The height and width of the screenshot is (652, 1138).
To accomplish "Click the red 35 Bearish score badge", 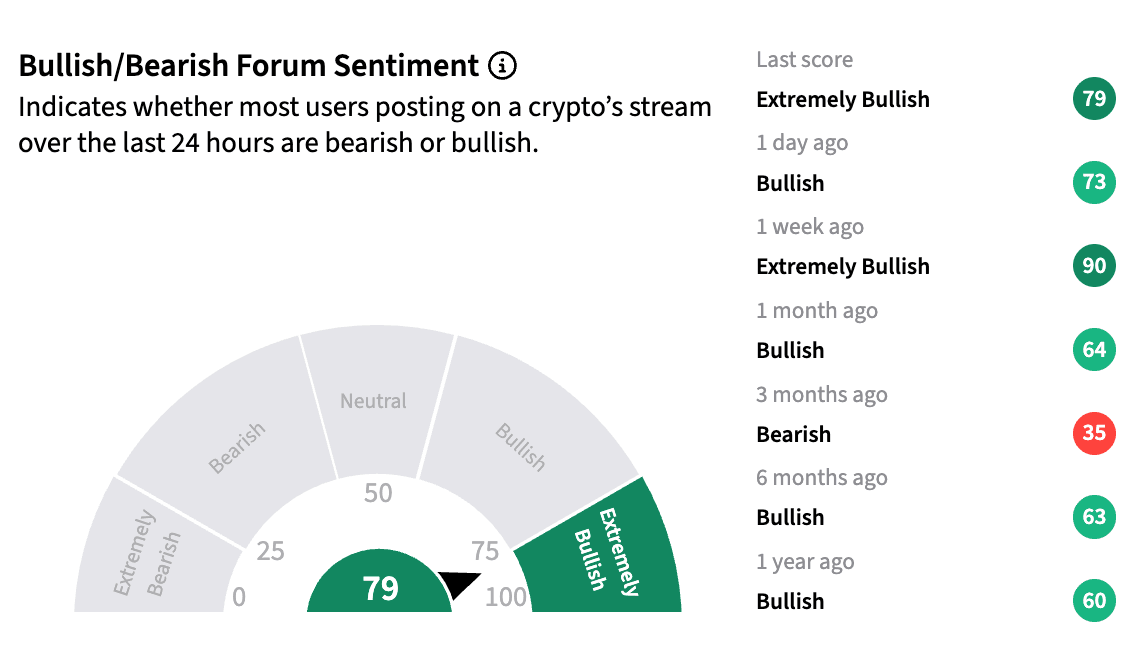I will [1094, 433].
